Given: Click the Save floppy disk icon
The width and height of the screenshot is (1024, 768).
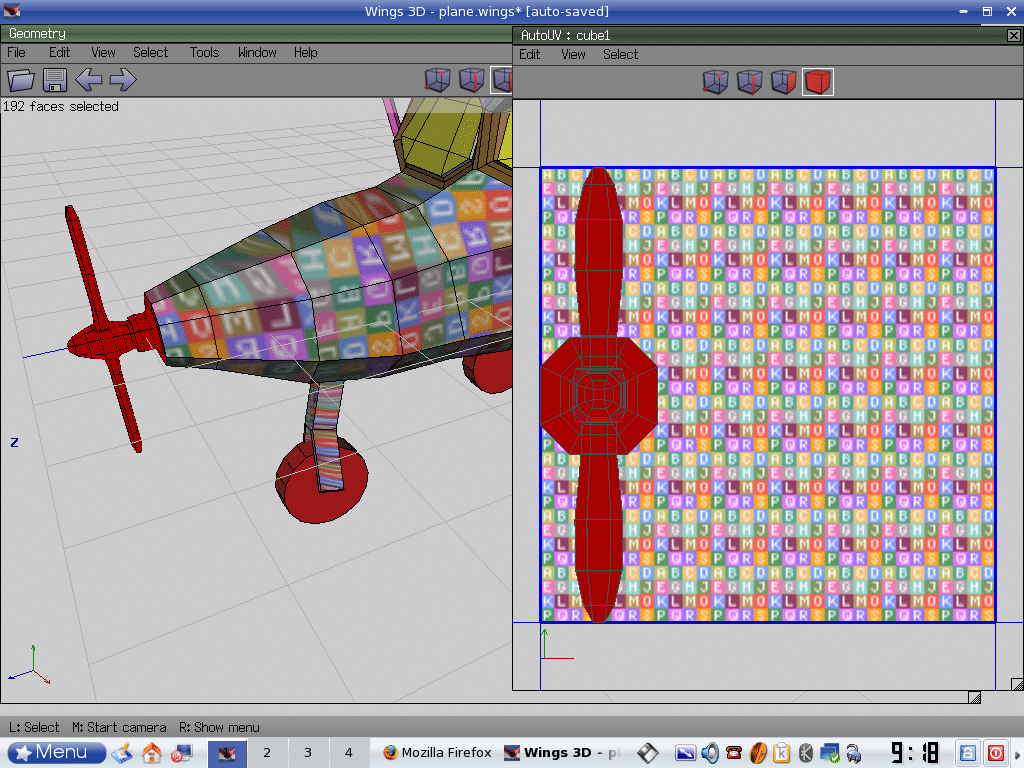Looking at the screenshot, I should 54,80.
